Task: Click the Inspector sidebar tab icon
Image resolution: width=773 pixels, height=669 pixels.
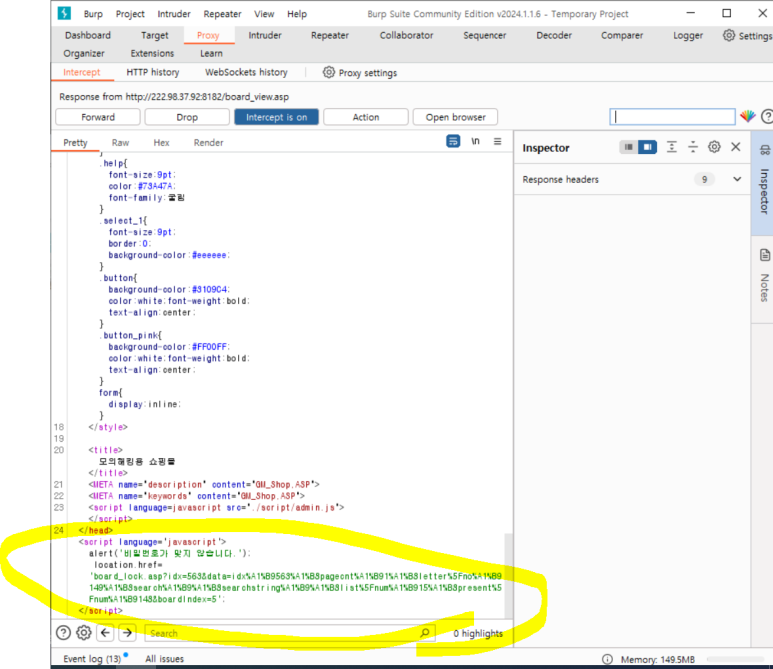Action: pyautogui.click(x=765, y=150)
